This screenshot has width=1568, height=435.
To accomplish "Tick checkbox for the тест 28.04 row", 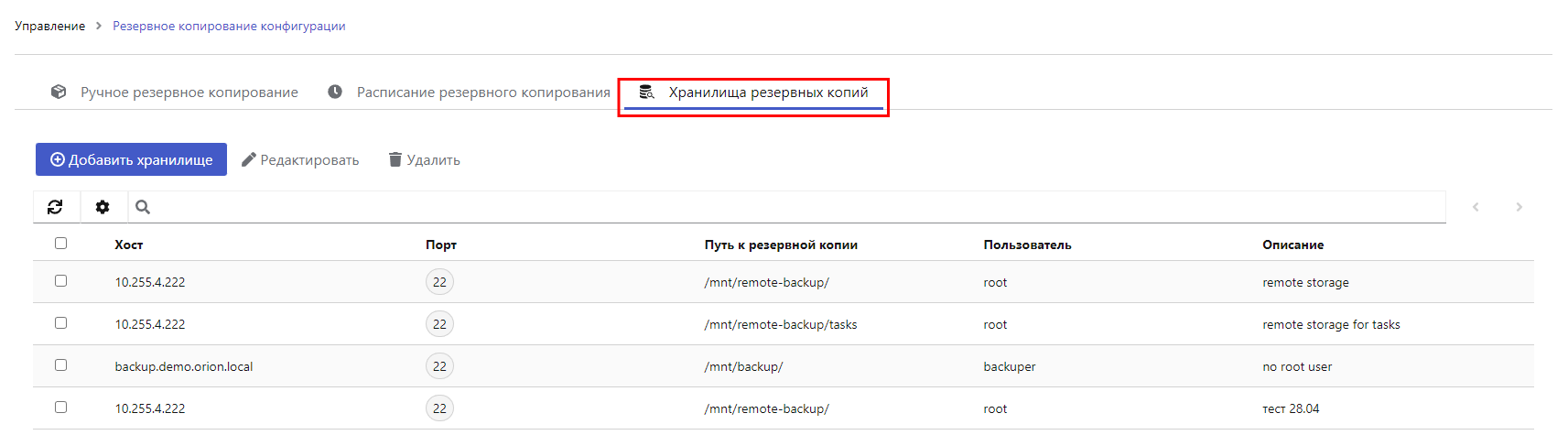I will pyautogui.click(x=60, y=407).
